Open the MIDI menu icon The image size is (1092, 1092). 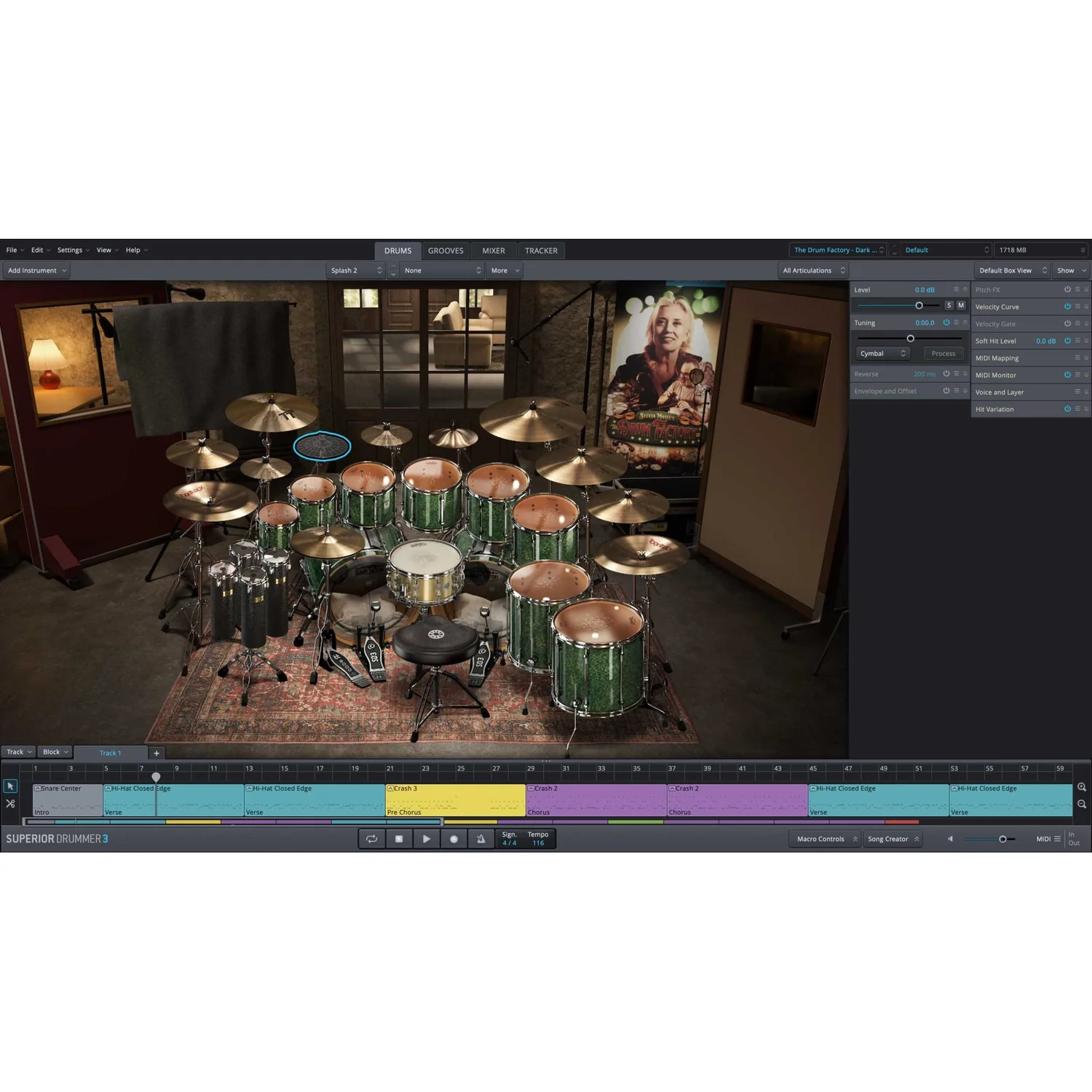1057,839
